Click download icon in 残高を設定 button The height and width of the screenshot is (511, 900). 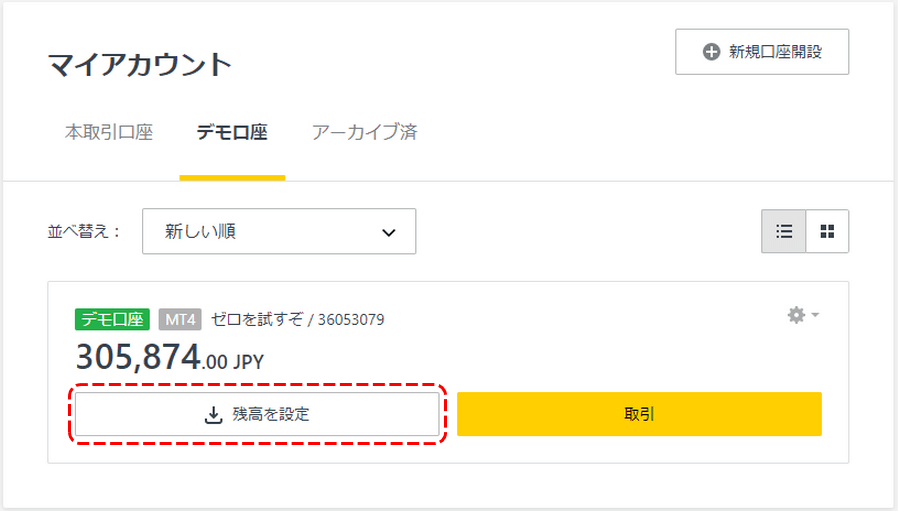[214, 415]
